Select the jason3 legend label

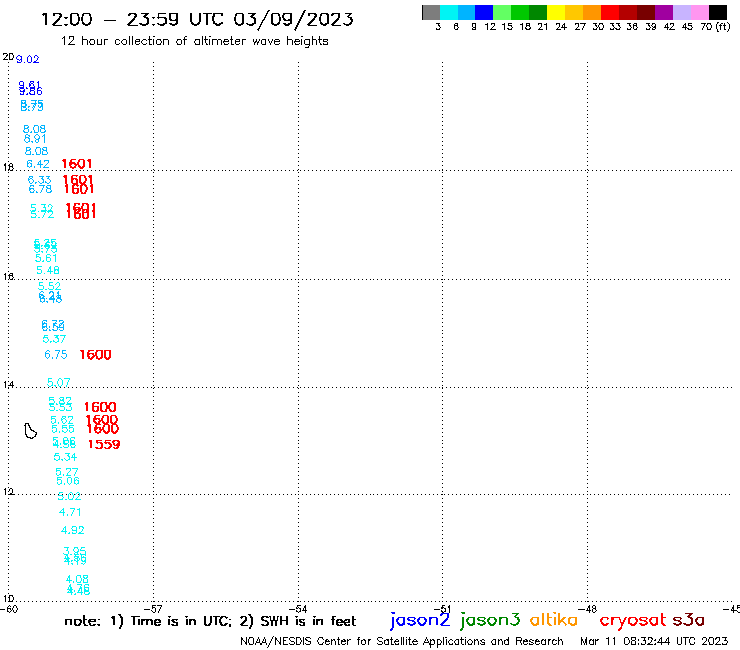[490, 620]
